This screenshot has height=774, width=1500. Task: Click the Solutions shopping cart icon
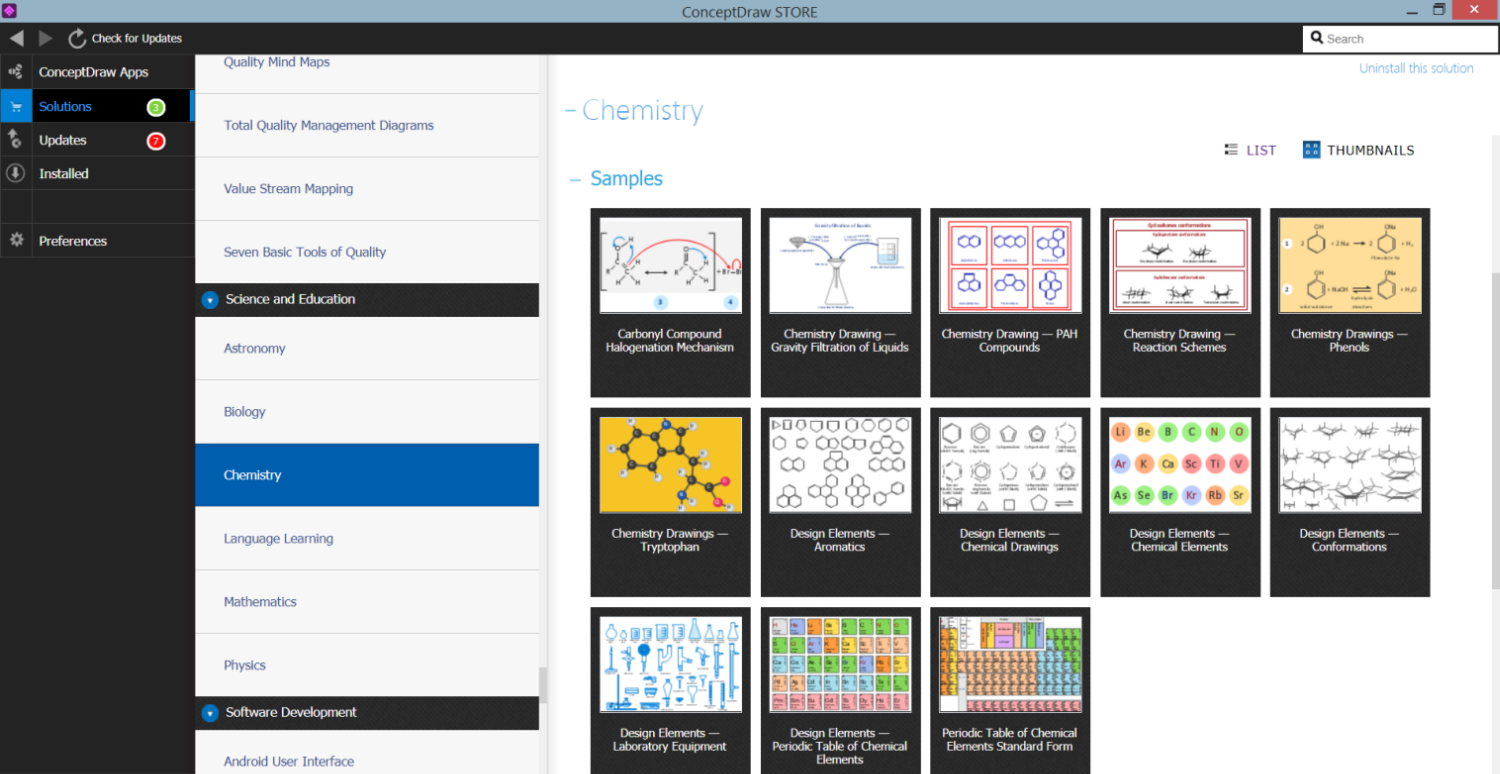15,106
